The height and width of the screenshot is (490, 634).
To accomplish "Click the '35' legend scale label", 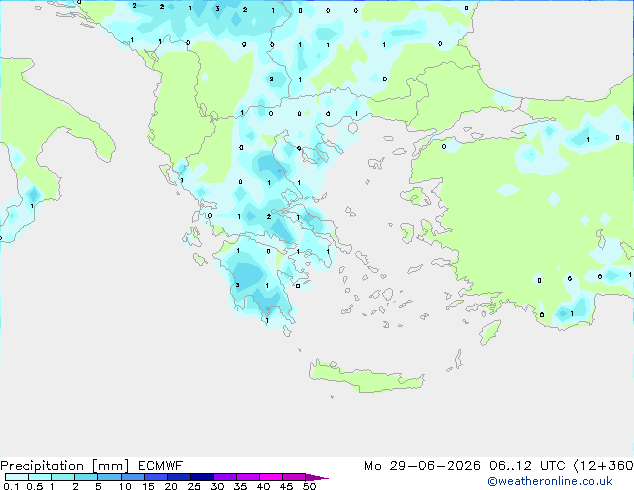I will coord(240,486).
